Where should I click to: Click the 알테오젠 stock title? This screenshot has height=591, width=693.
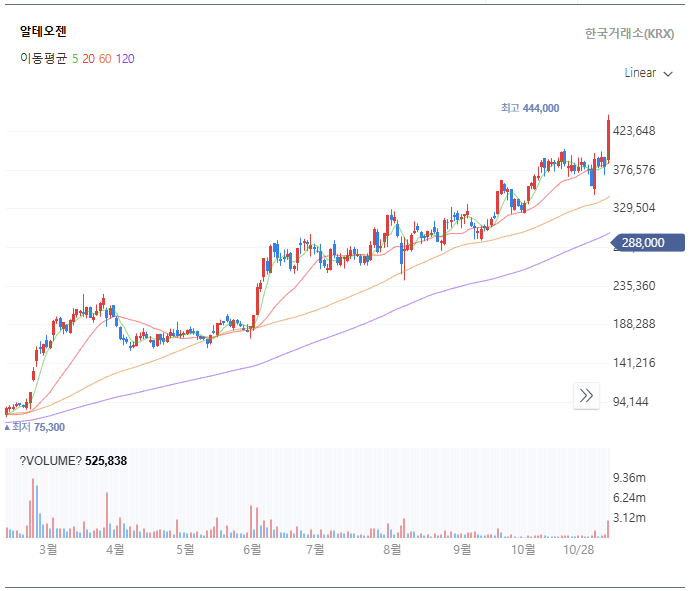(43, 31)
